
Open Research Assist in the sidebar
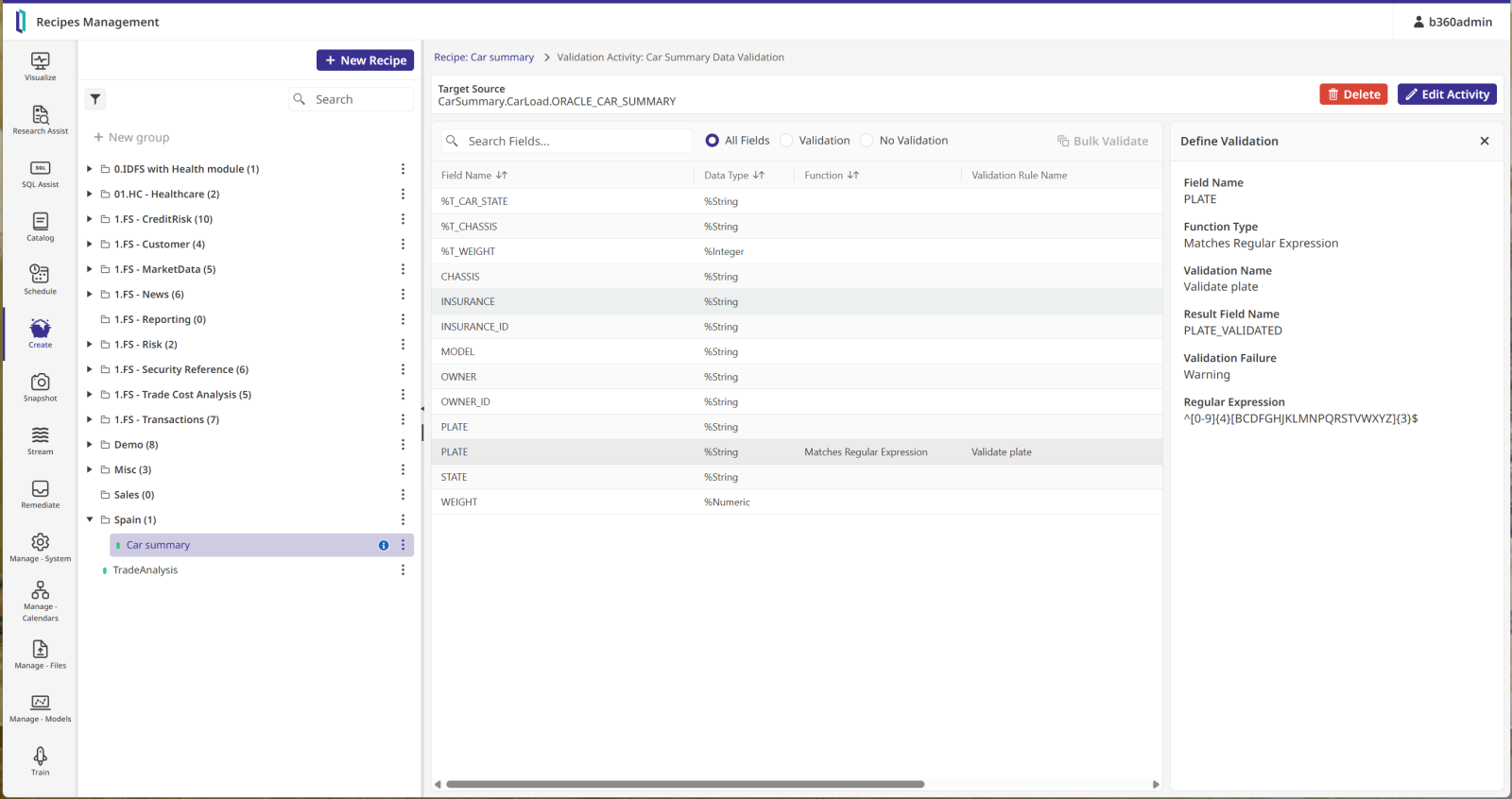coord(40,120)
